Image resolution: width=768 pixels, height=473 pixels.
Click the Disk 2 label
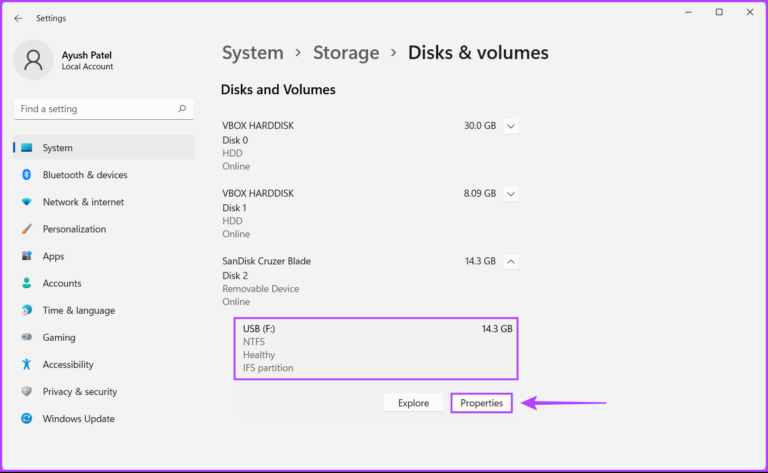point(235,275)
